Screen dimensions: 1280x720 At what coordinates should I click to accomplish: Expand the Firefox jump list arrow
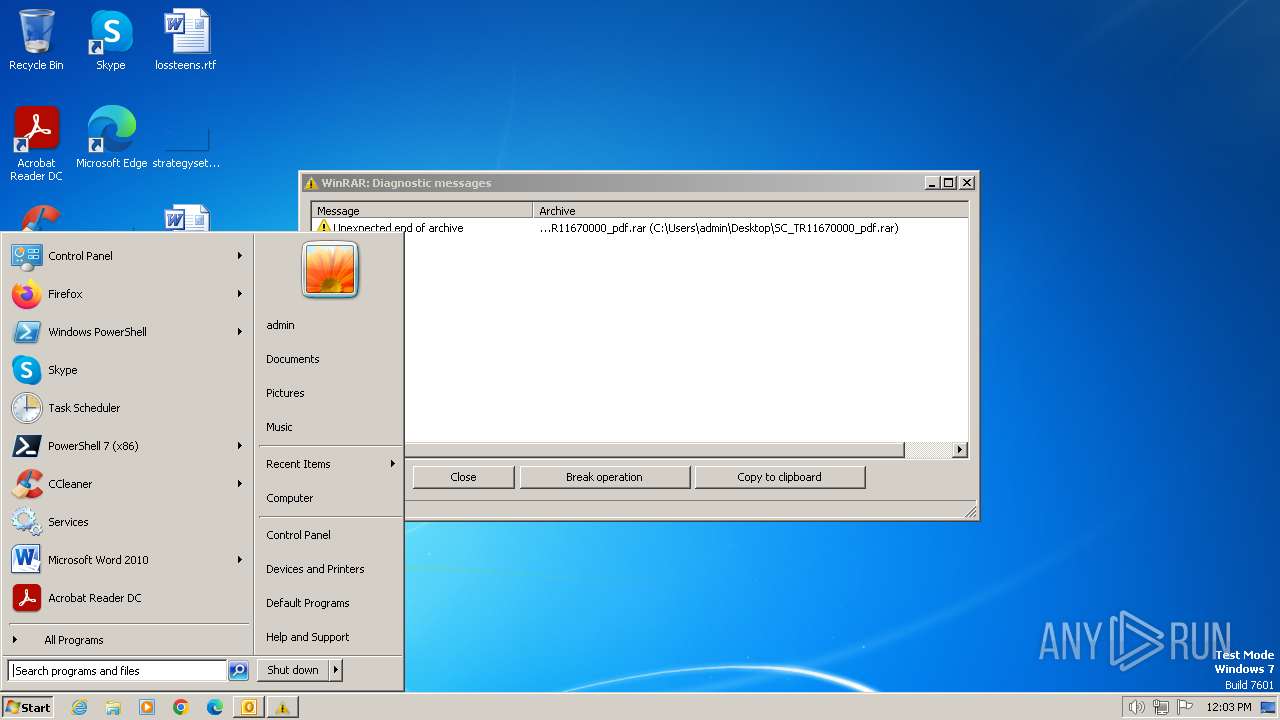[240, 294]
